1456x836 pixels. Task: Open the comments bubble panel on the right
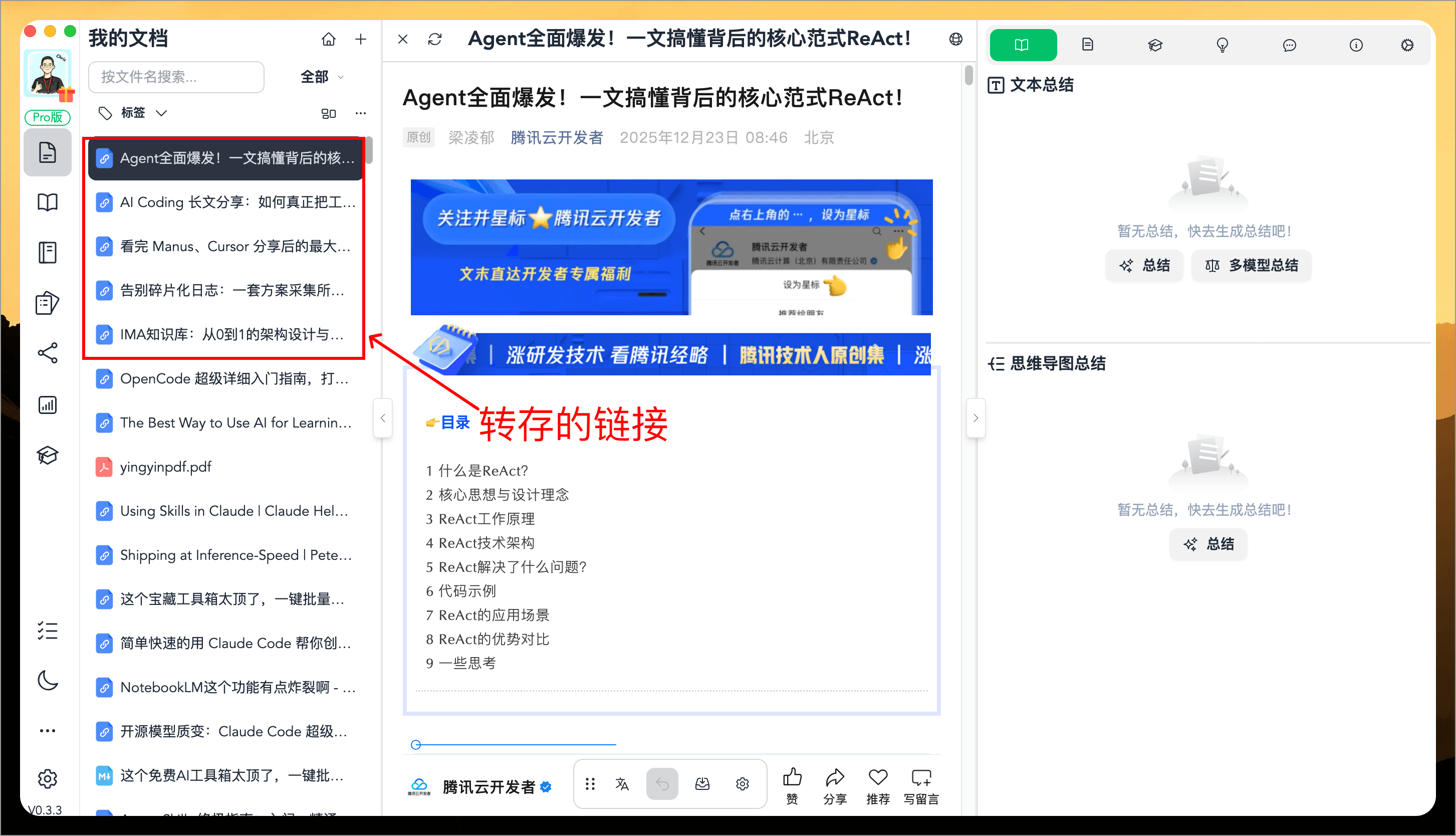1289,45
